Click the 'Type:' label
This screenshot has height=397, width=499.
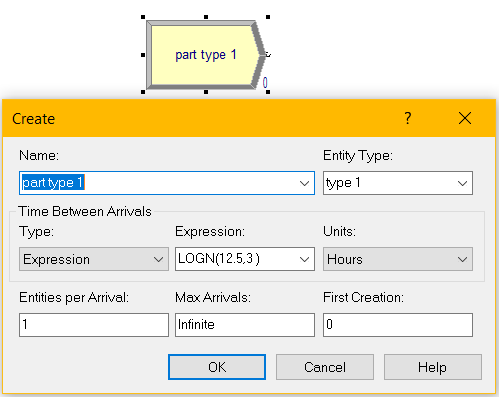point(36,232)
